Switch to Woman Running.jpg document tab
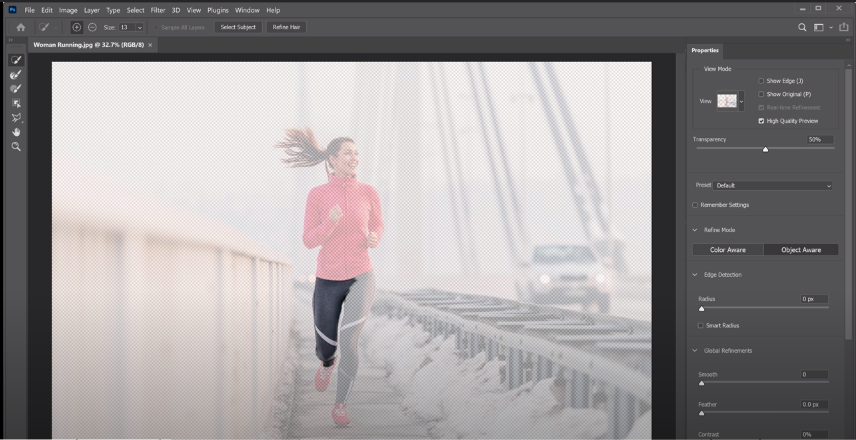This screenshot has height=440, width=856. 88,45
